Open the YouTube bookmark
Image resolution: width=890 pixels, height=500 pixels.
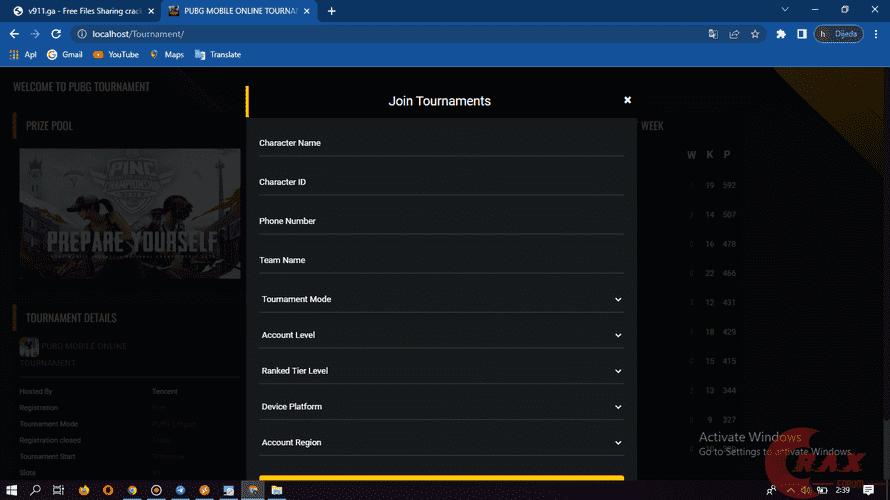pos(116,54)
